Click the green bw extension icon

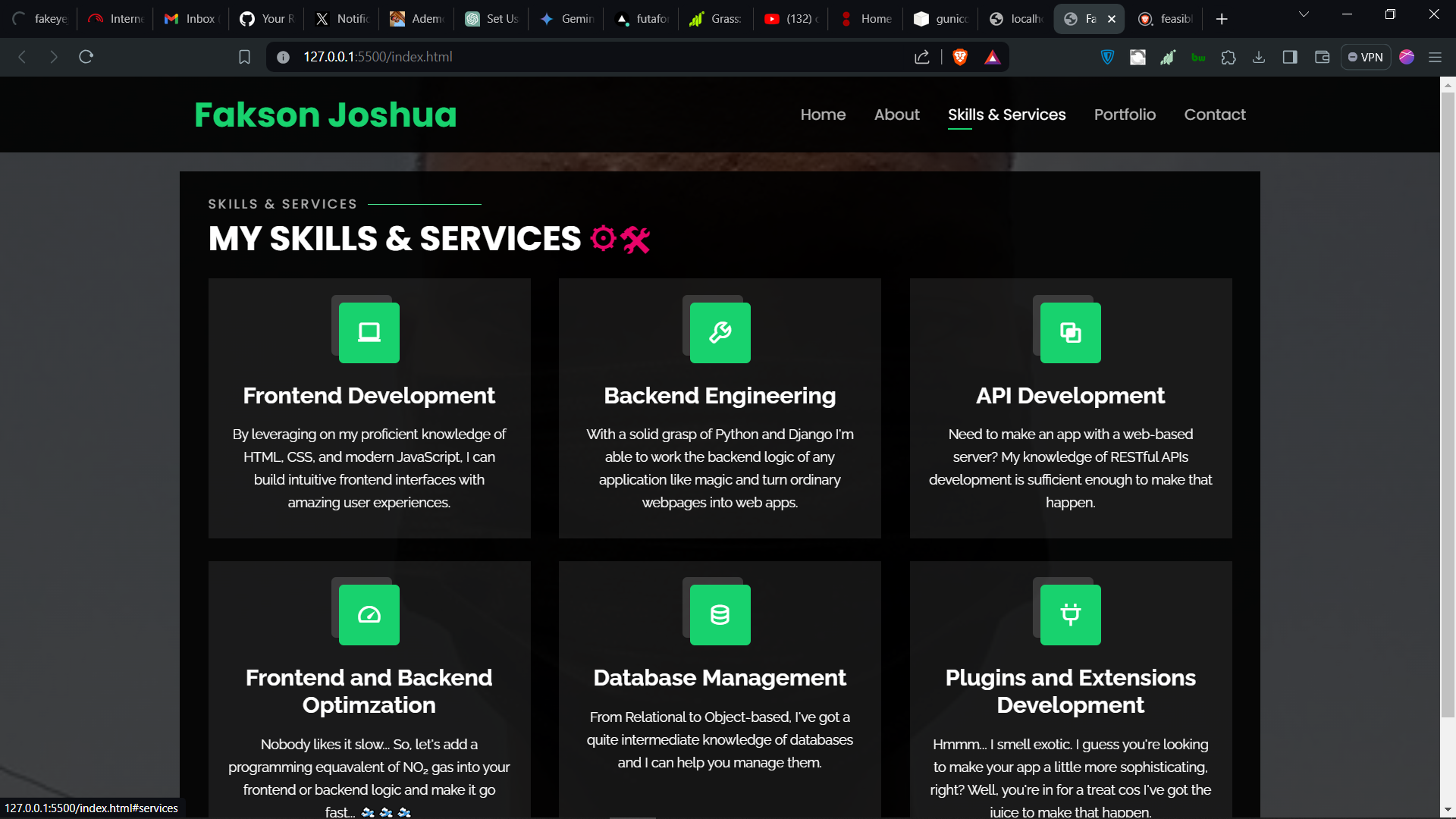(x=1198, y=57)
